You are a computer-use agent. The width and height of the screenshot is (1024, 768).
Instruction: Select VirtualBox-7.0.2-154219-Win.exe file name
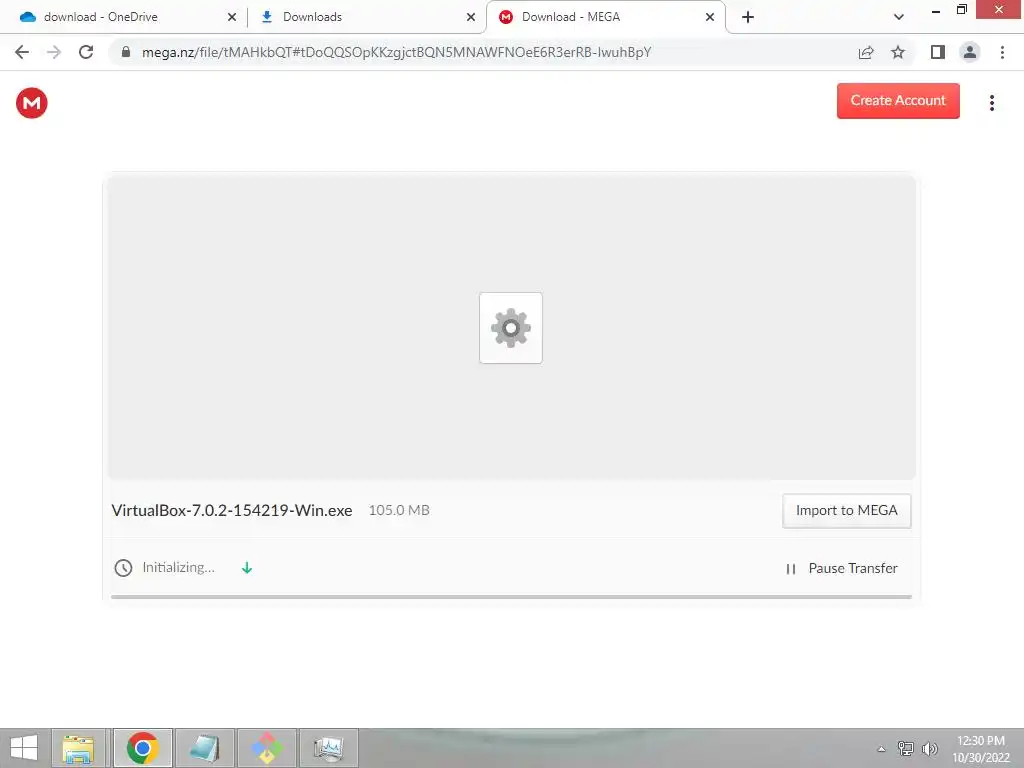(x=232, y=511)
